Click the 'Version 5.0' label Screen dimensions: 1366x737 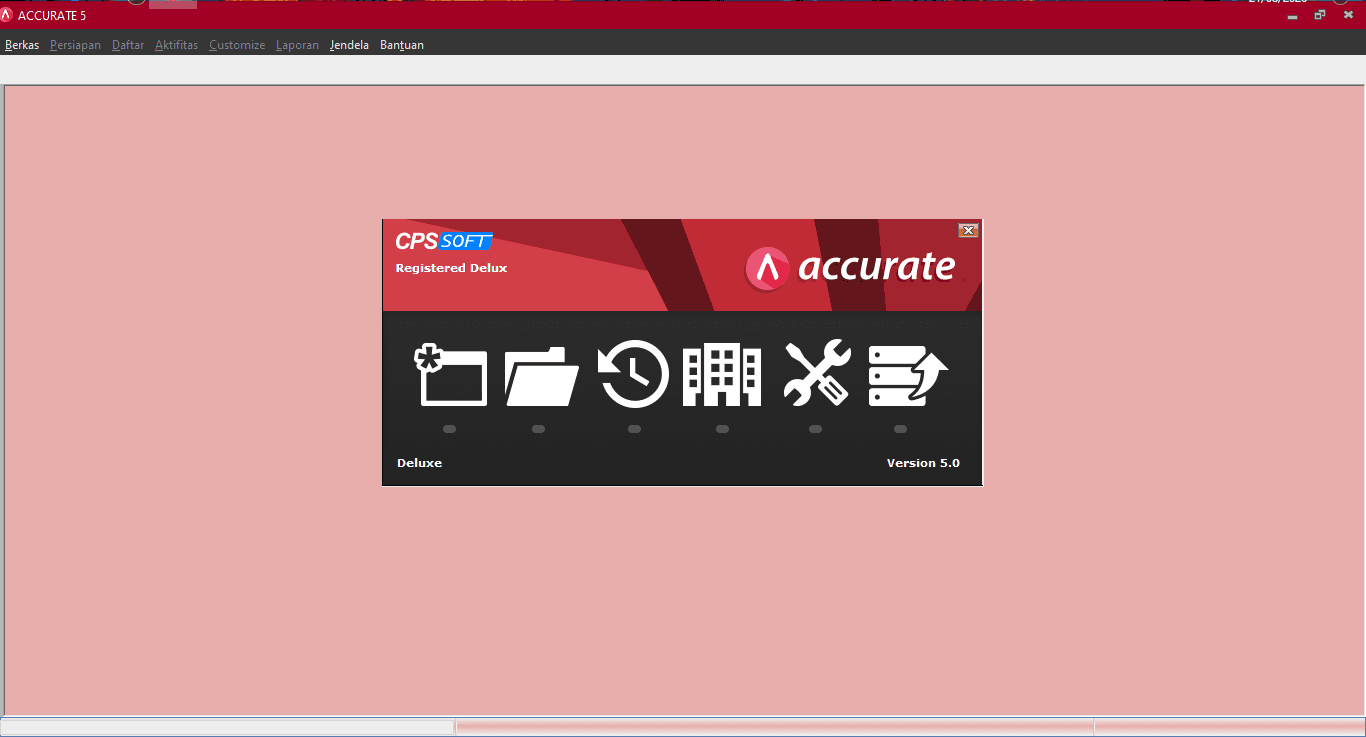click(x=923, y=463)
